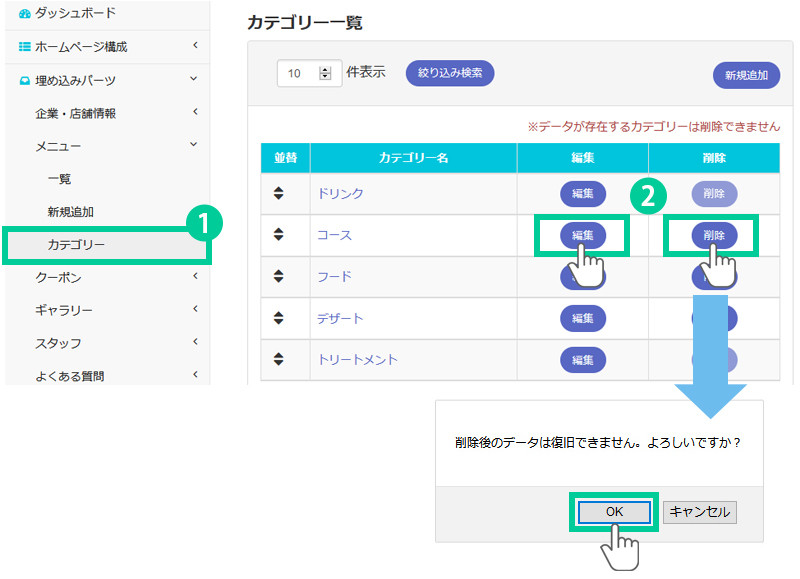Expand the ホームページ構成 menu chevron

(x=195, y=46)
